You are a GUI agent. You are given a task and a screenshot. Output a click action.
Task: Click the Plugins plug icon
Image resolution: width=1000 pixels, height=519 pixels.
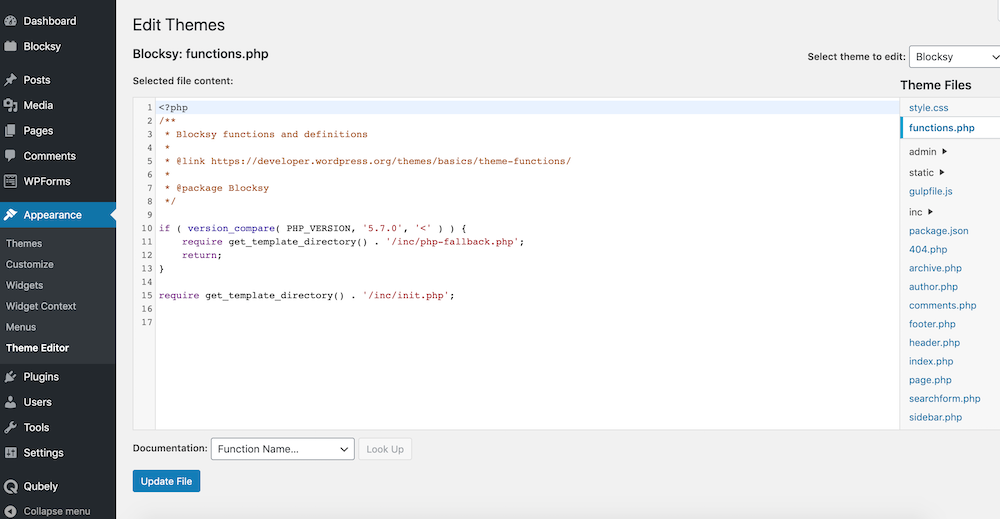(10, 377)
